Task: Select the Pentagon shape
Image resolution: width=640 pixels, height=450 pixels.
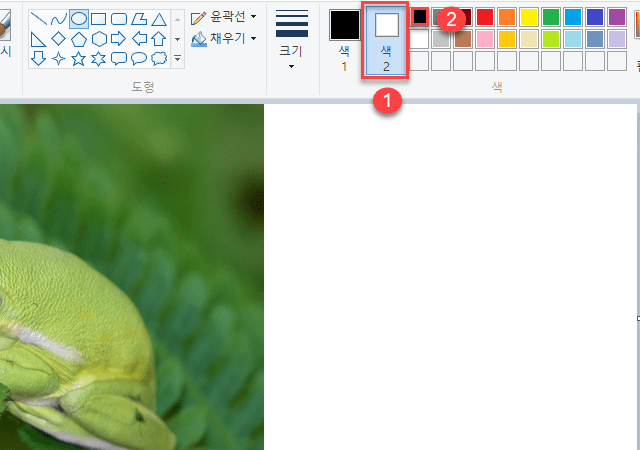Action: point(78,39)
